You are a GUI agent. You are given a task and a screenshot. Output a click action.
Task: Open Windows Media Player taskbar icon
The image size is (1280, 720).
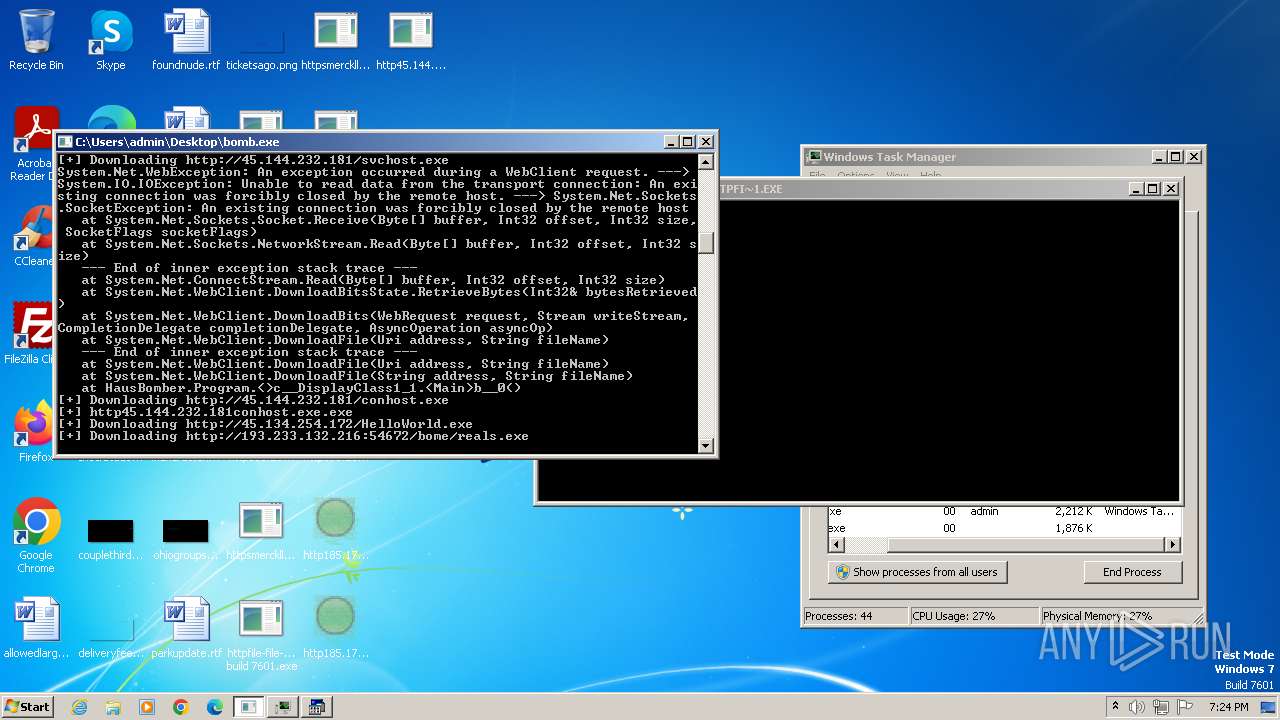(x=147, y=707)
